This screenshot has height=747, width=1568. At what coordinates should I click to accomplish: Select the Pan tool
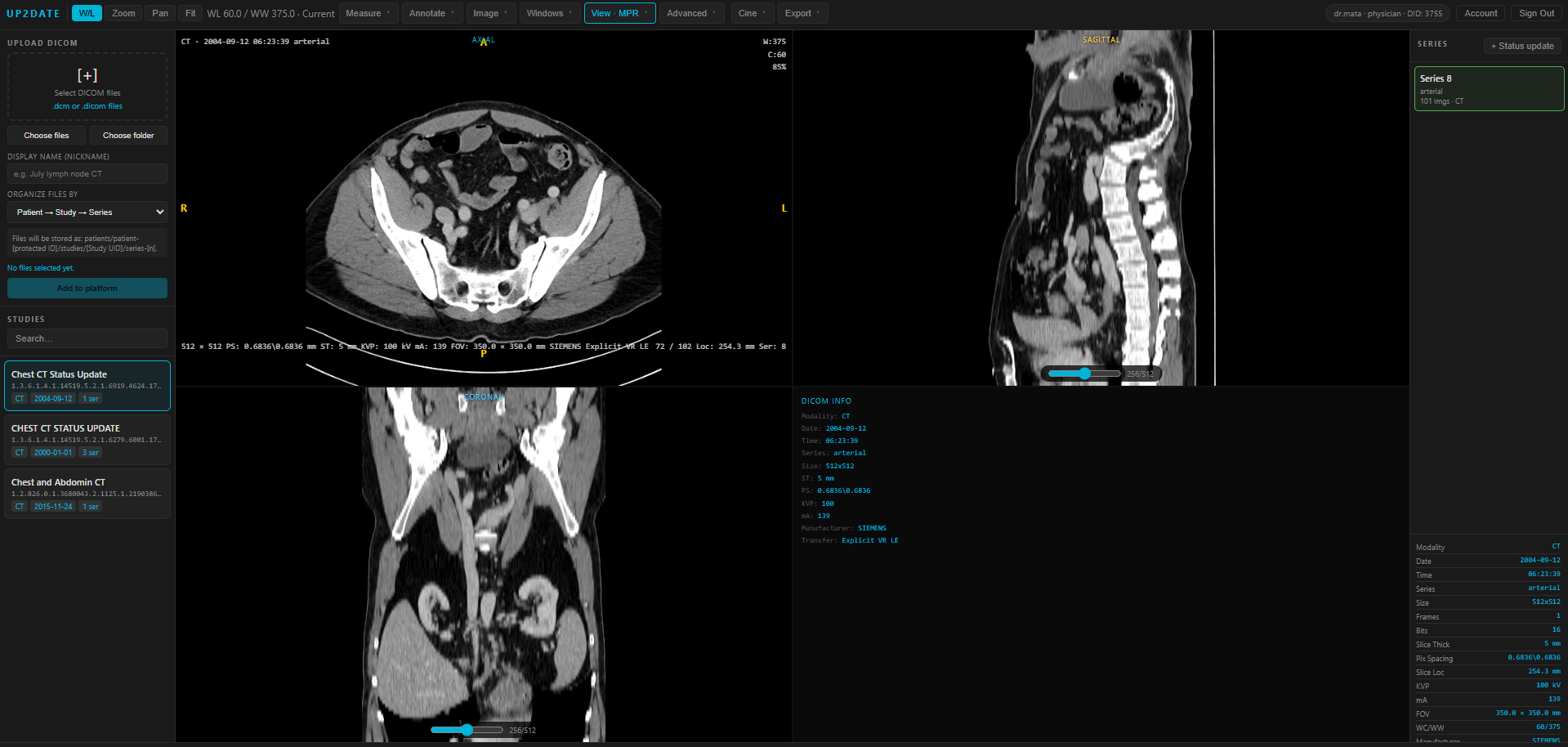click(x=160, y=13)
